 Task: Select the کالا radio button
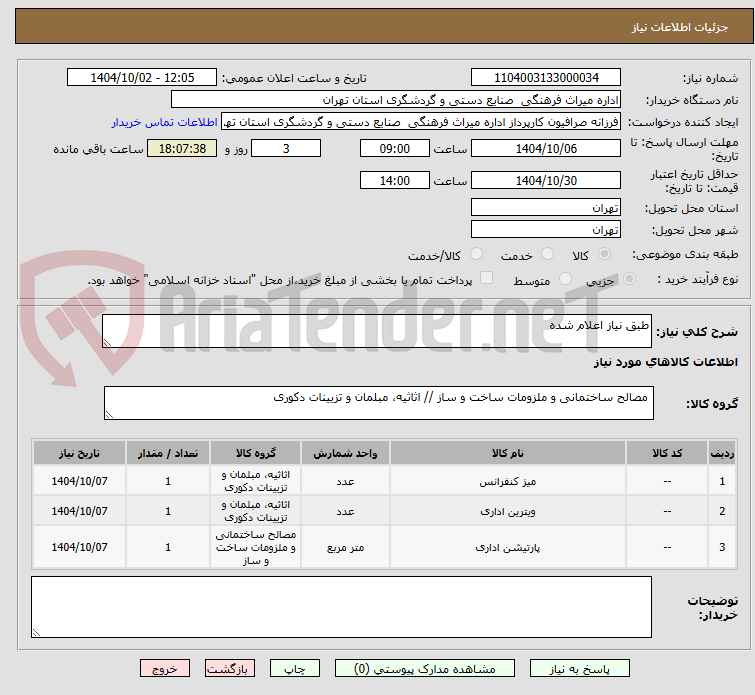click(x=604, y=253)
